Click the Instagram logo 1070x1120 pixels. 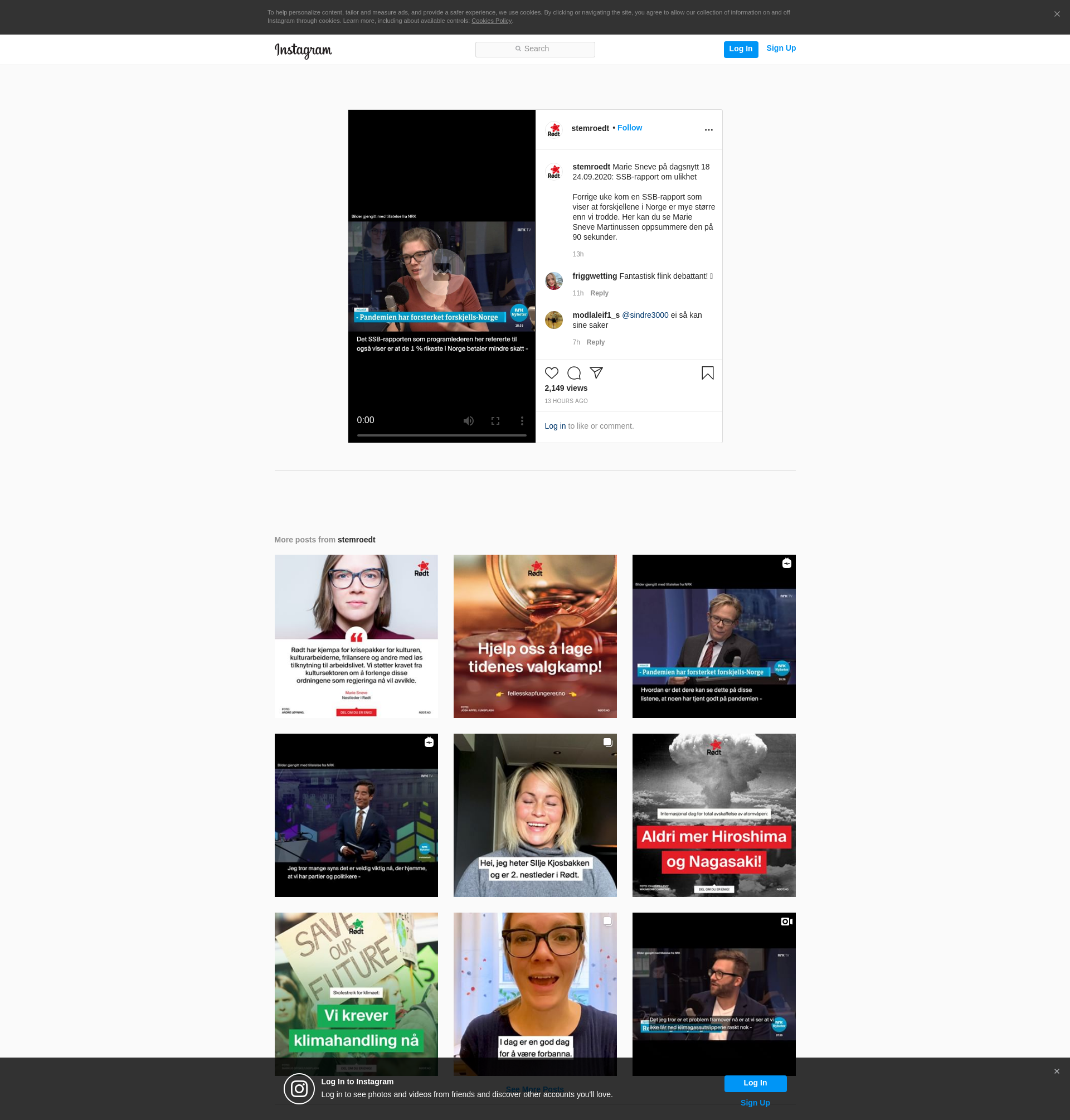pos(303,50)
